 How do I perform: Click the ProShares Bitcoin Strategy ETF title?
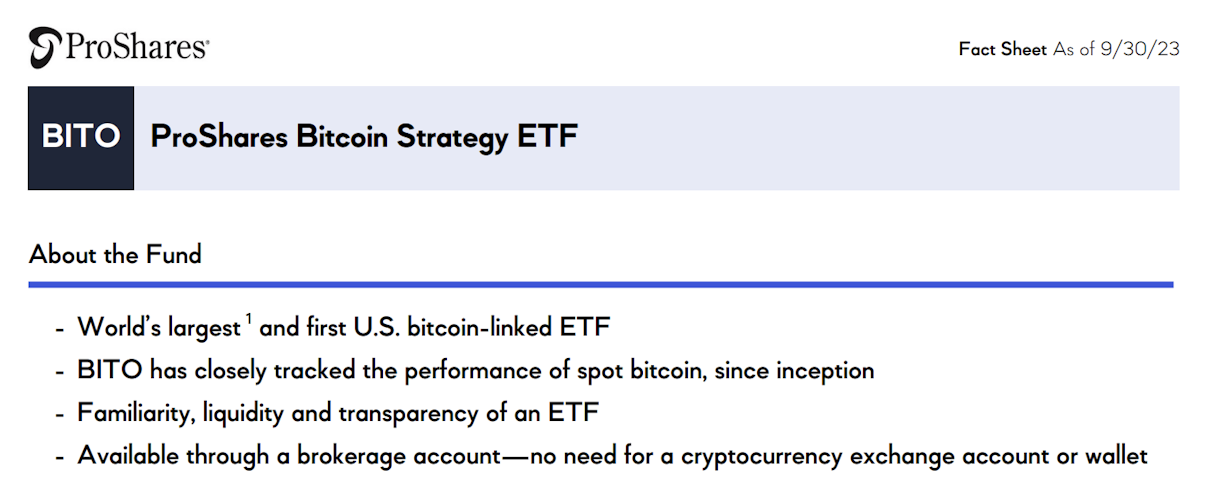(364, 137)
